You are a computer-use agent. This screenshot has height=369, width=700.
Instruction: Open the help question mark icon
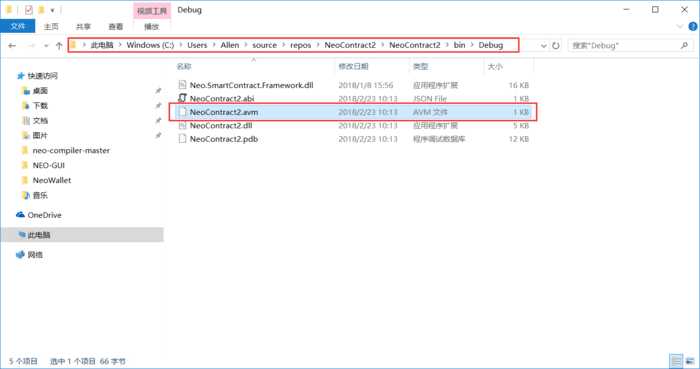click(x=693, y=27)
